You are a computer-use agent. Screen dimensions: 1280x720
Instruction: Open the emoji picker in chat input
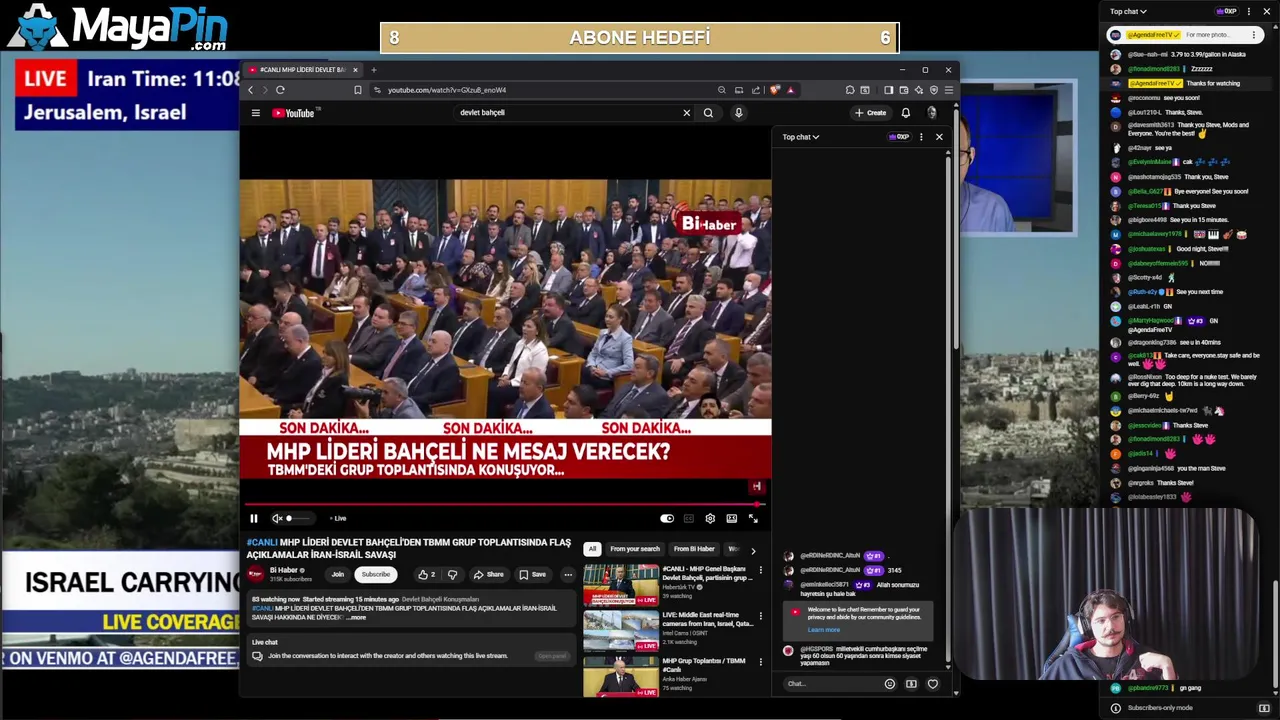tap(889, 684)
